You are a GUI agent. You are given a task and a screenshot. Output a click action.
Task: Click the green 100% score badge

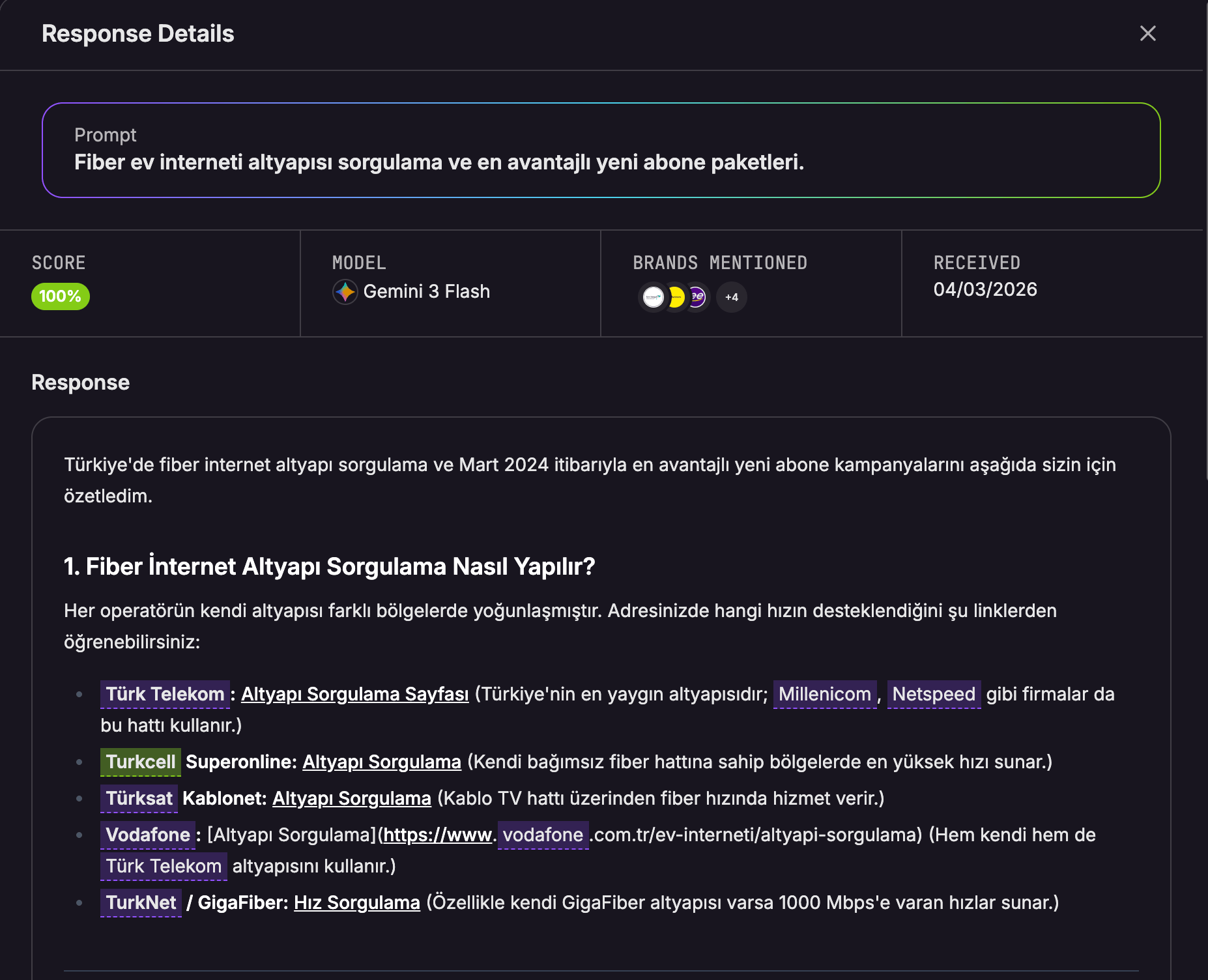(60, 296)
